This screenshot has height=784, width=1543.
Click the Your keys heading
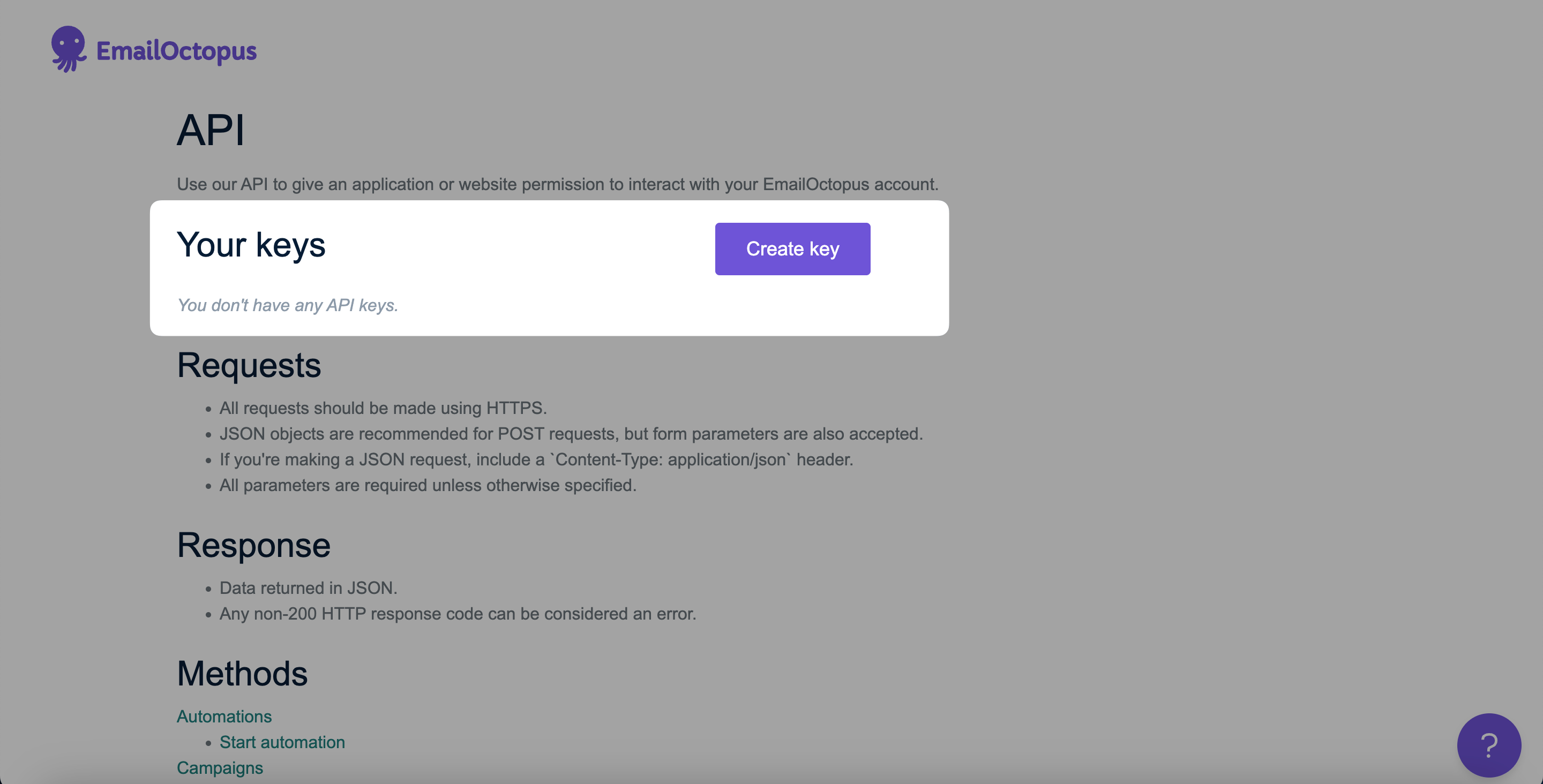coord(251,245)
